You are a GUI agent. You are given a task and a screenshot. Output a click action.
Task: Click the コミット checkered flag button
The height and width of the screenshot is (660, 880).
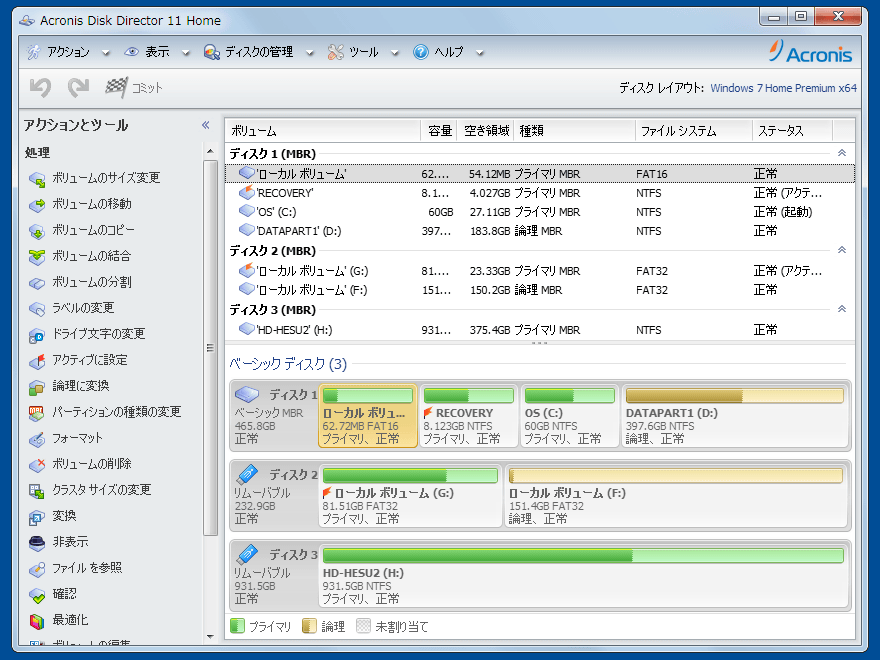tap(134, 88)
